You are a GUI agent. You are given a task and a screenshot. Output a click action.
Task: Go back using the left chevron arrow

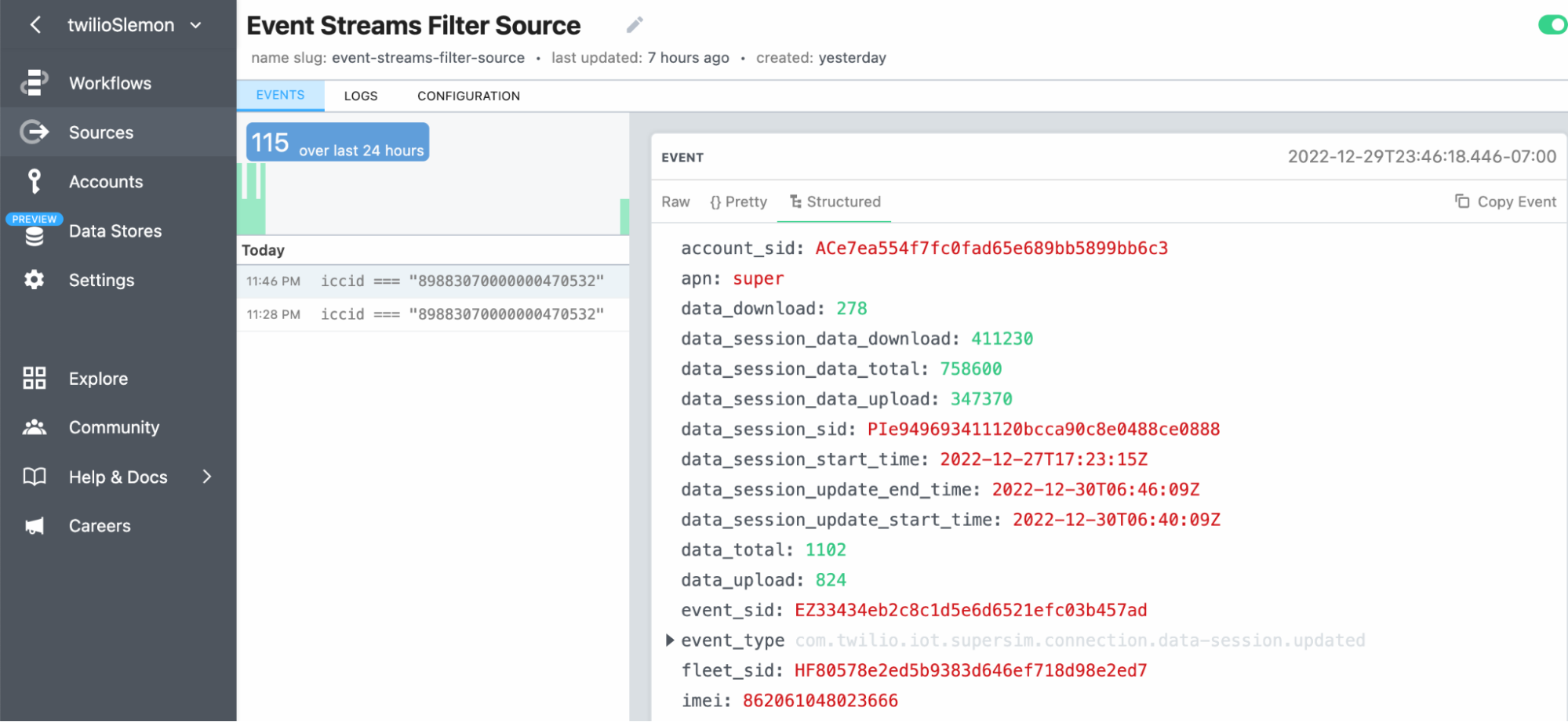click(35, 25)
